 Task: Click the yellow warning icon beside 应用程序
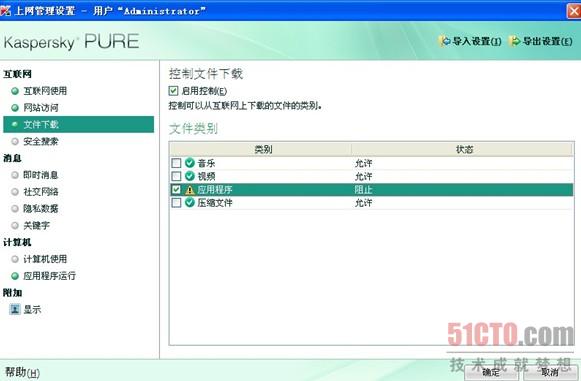190,190
